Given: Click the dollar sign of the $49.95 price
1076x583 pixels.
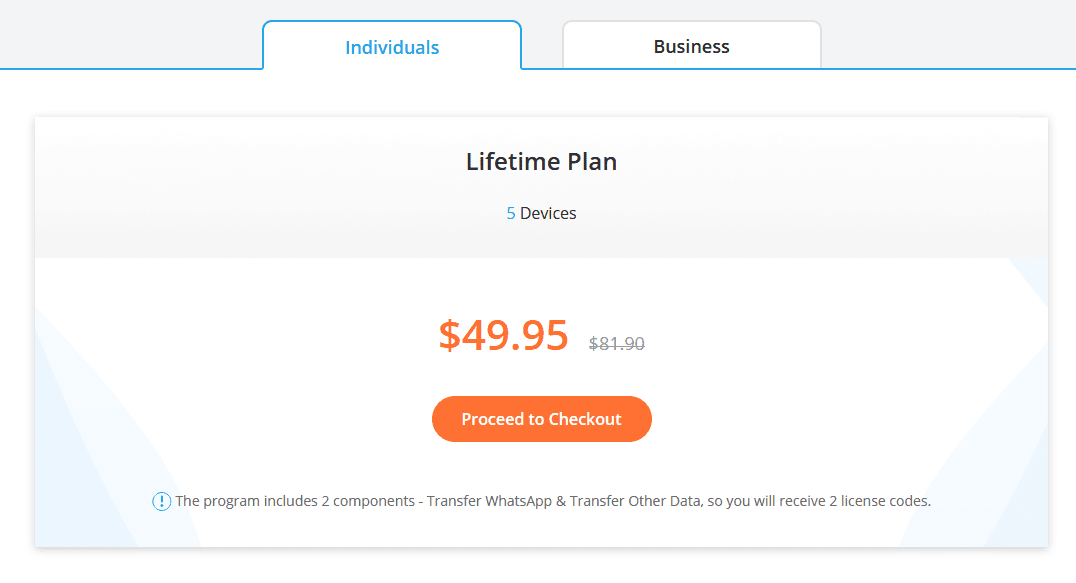Looking at the screenshot, I should [x=449, y=336].
